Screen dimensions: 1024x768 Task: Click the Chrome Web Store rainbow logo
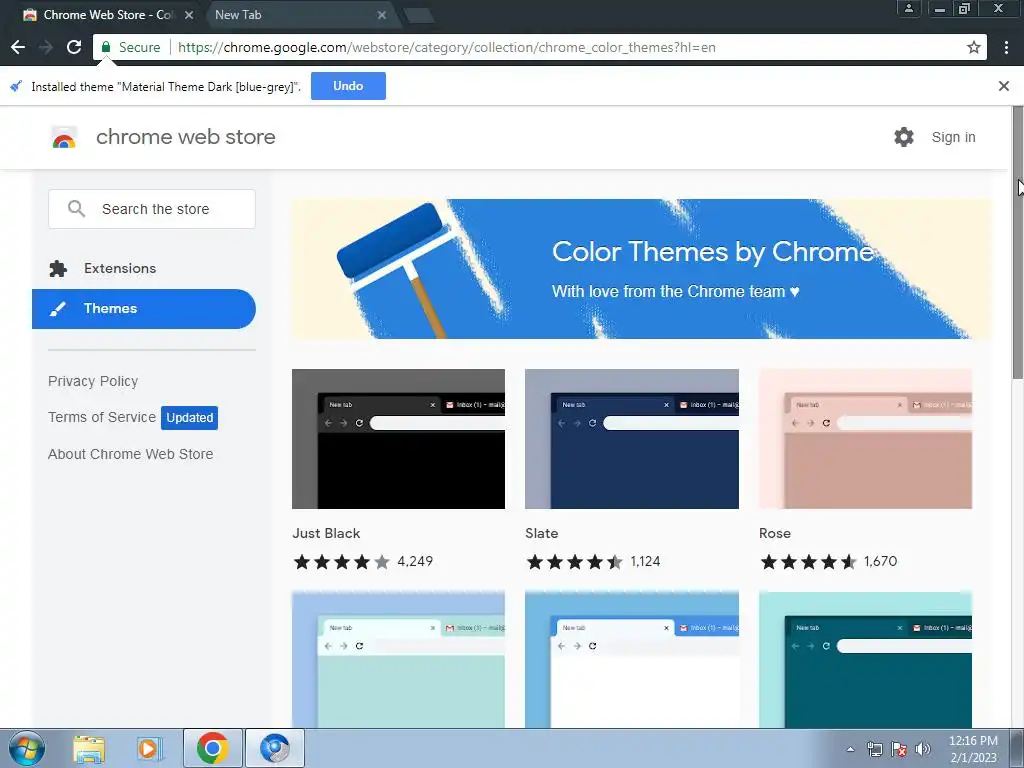64,137
